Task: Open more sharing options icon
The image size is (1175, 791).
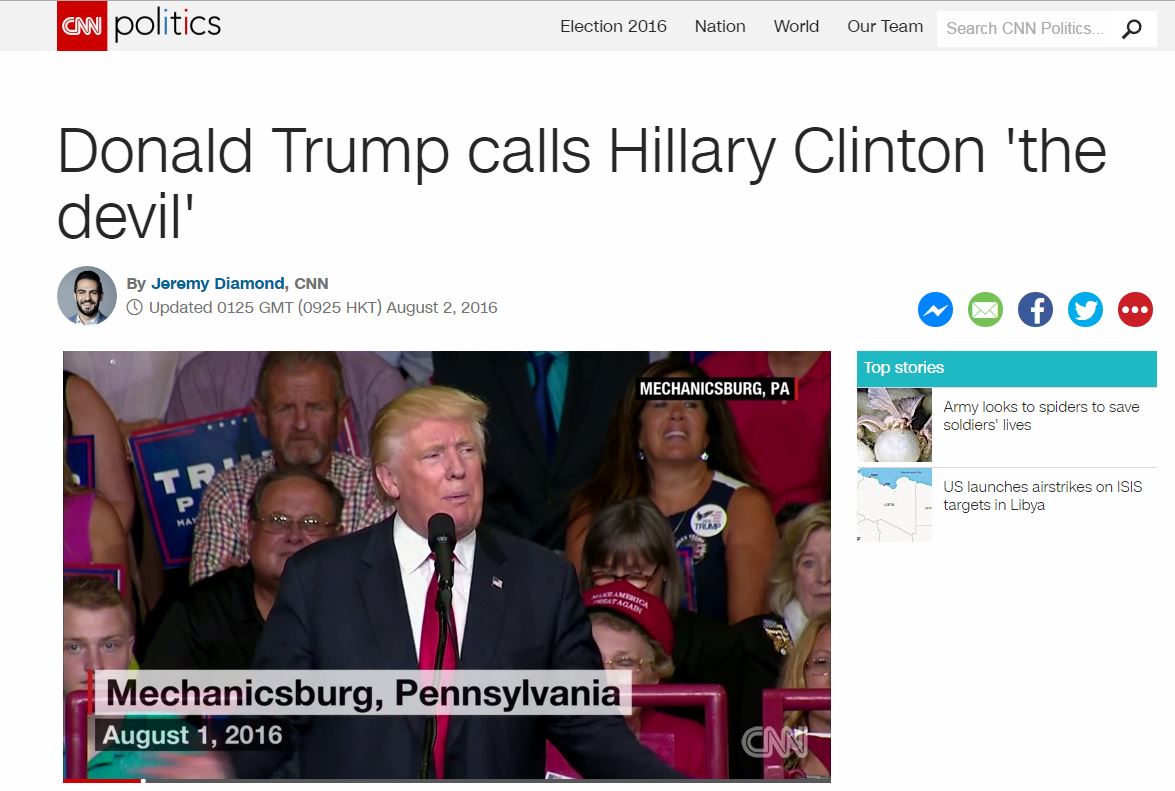Action: coord(1135,309)
